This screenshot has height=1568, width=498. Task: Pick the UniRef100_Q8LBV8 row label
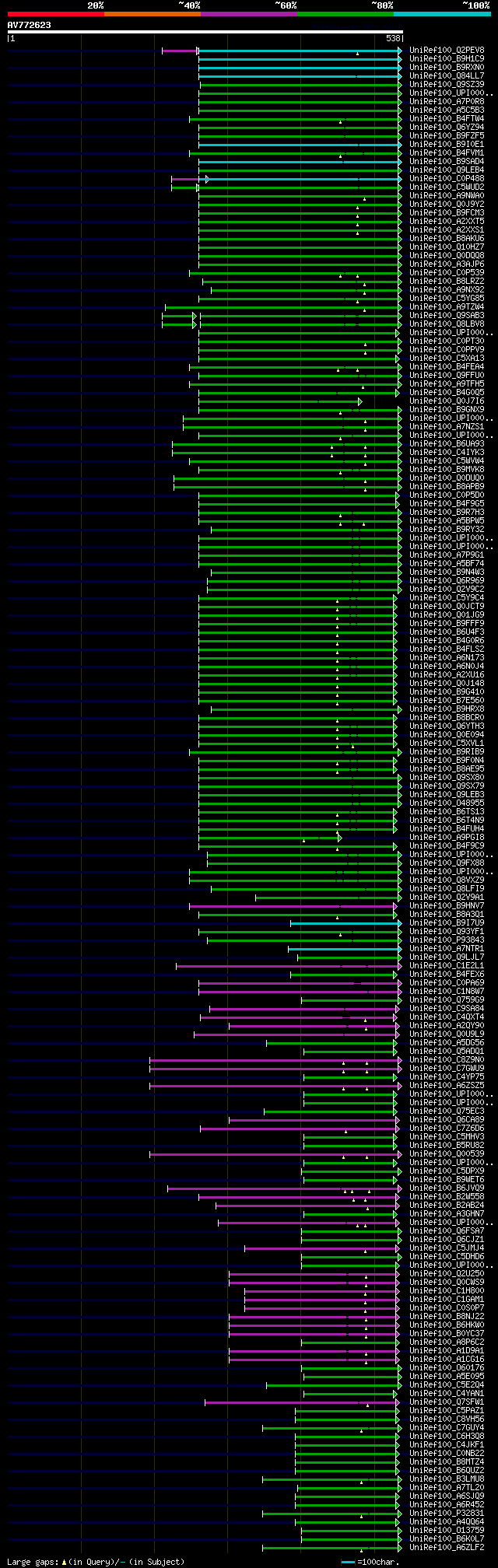click(447, 324)
